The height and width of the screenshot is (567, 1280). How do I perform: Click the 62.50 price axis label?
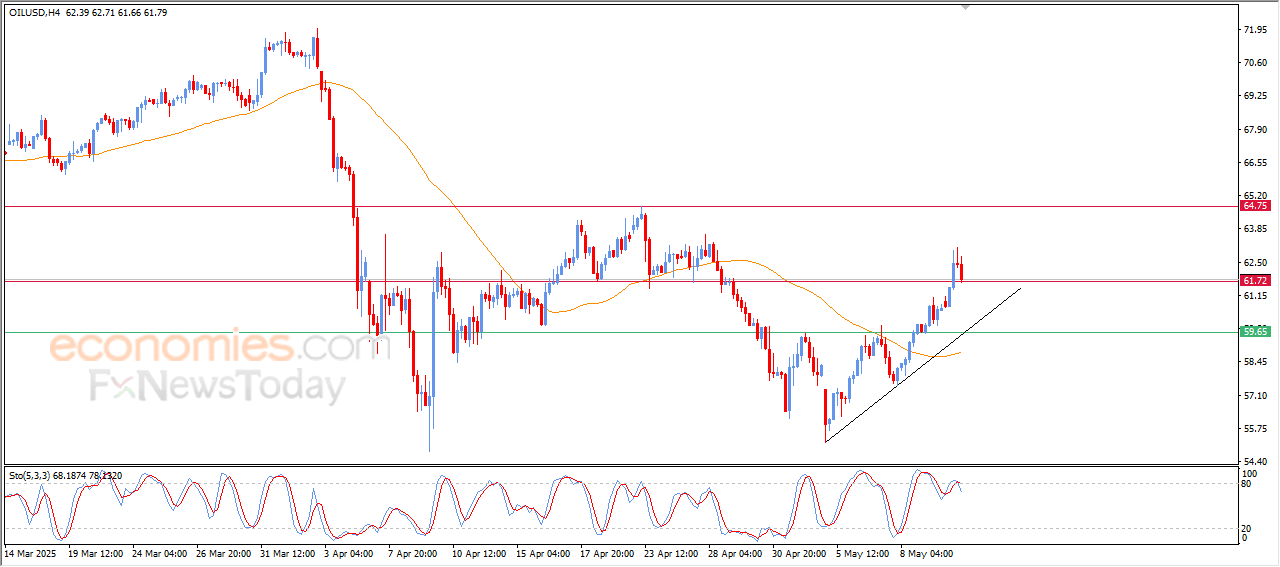pos(1254,263)
